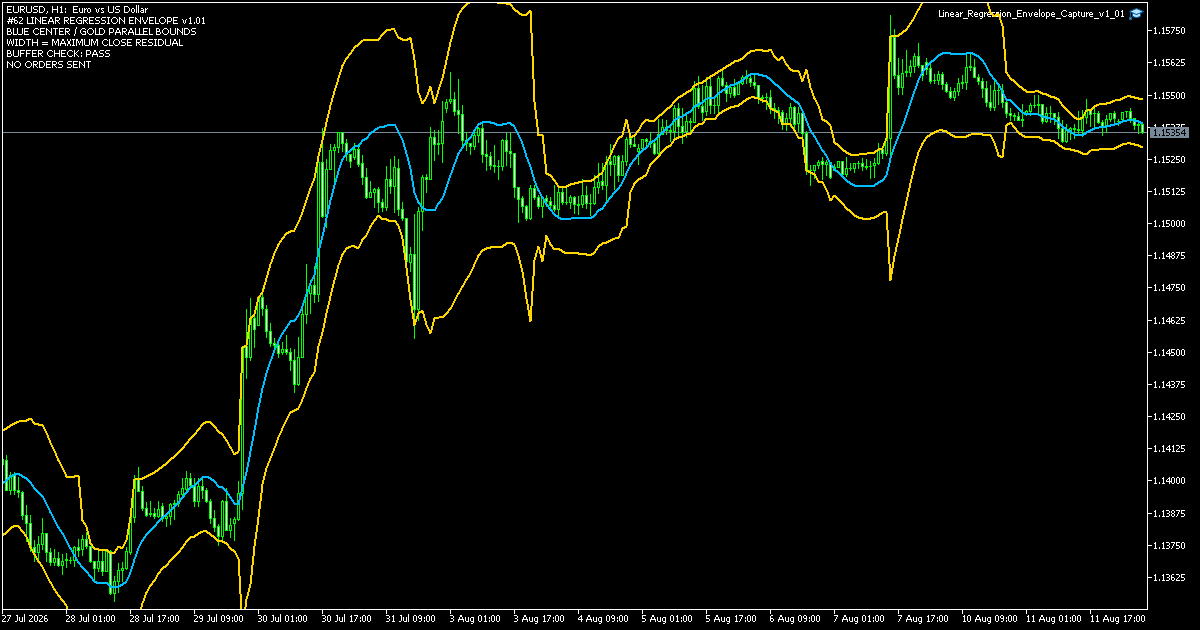Click the '6 Aug 09:00' time axis label
The height and width of the screenshot is (630, 1200).
(x=794, y=618)
